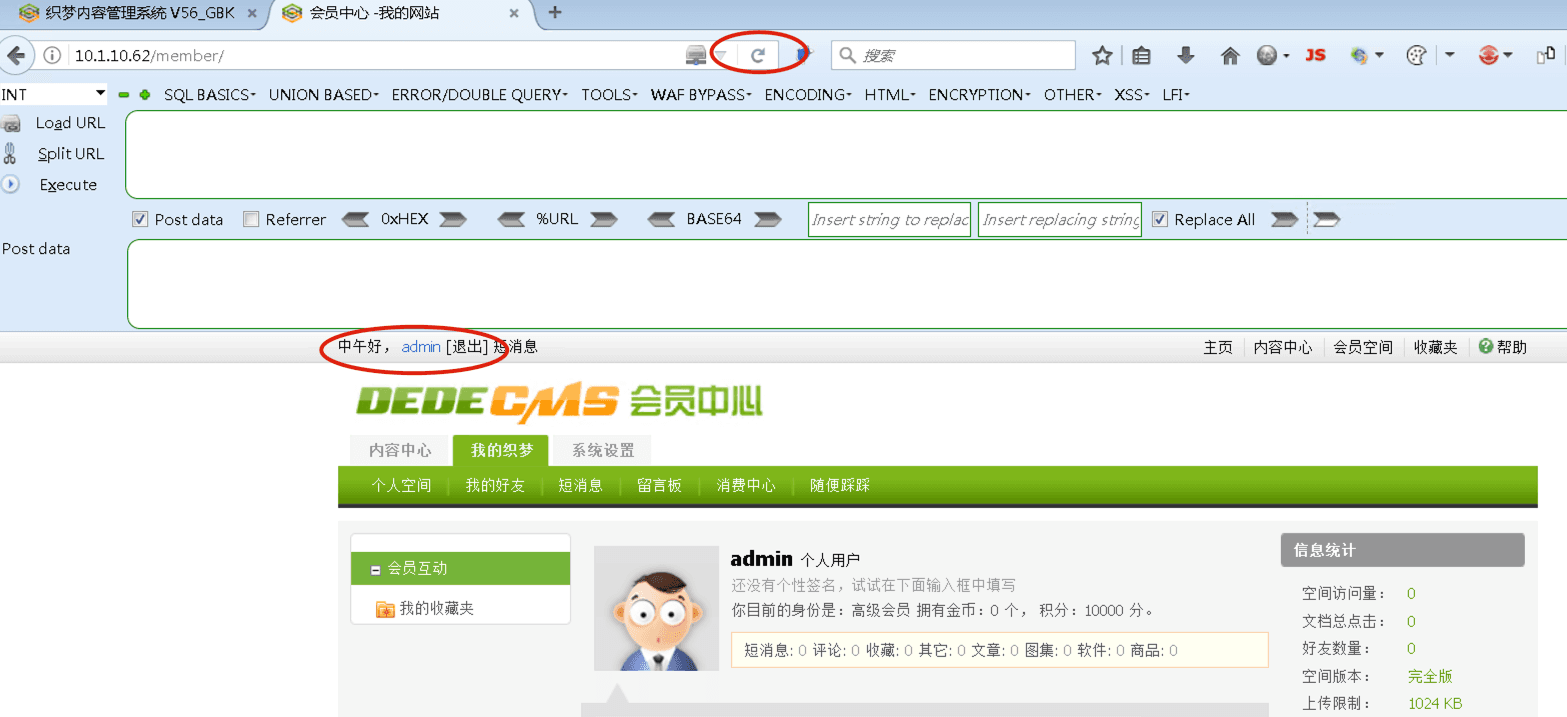The width and height of the screenshot is (1567, 717).
Task: Switch to the 织梦内容管理系统 browser tab
Action: point(138,14)
